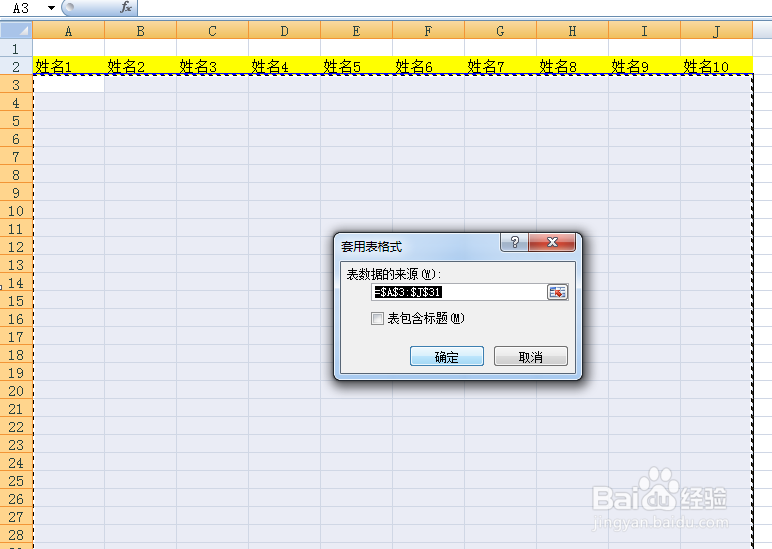
Task: Select row 27 header
Action: pyautogui.click(x=16, y=517)
